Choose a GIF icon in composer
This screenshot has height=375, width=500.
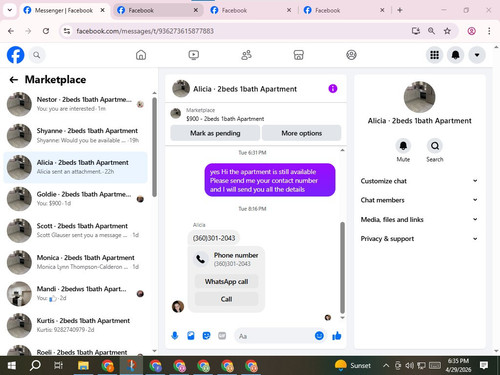[x=222, y=336]
